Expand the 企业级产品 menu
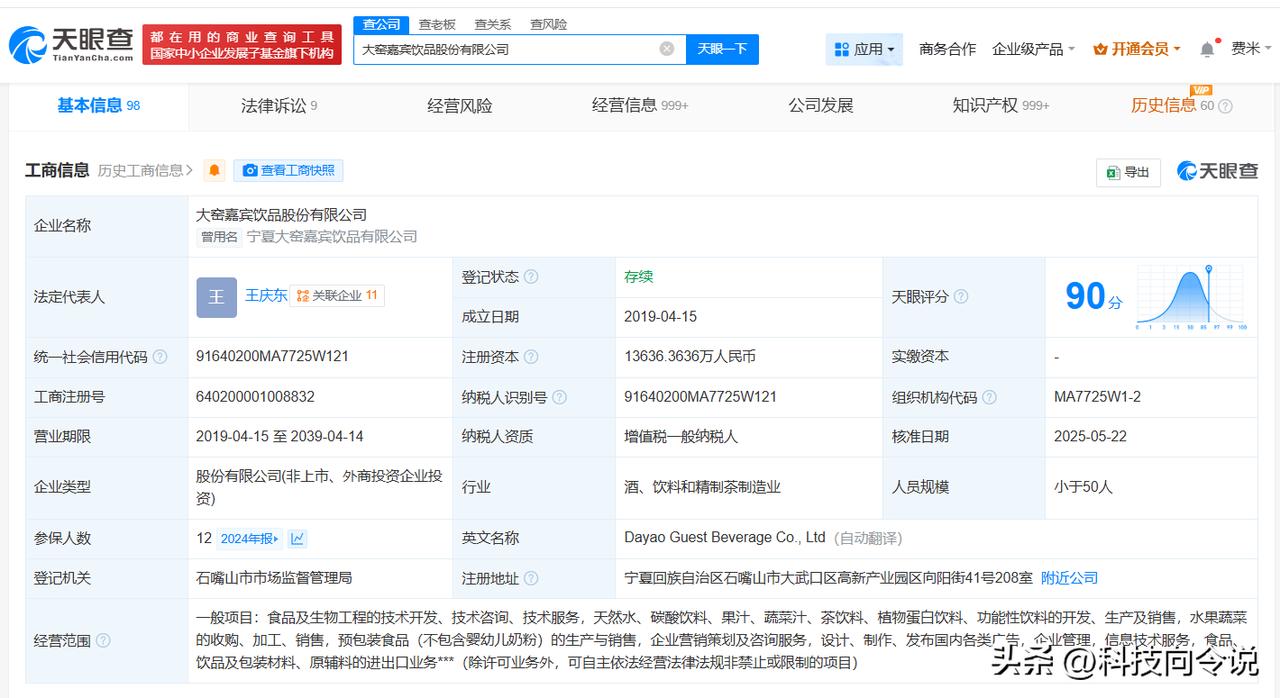 pos(1033,49)
